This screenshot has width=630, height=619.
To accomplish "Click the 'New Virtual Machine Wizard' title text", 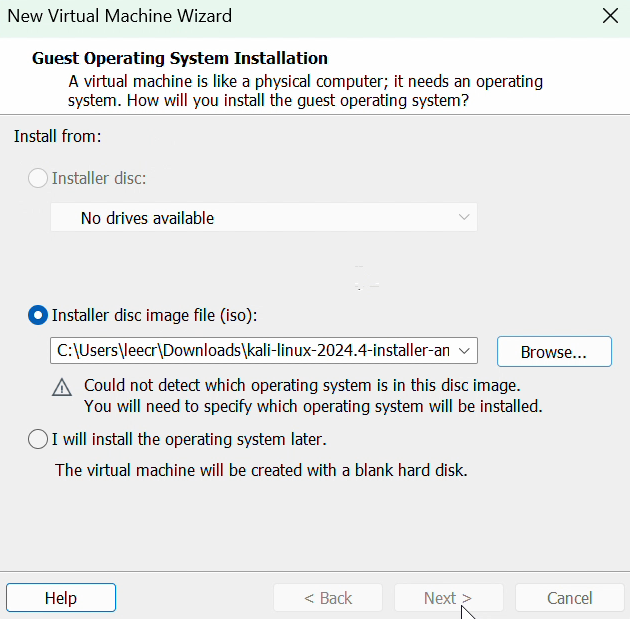I will click(120, 16).
